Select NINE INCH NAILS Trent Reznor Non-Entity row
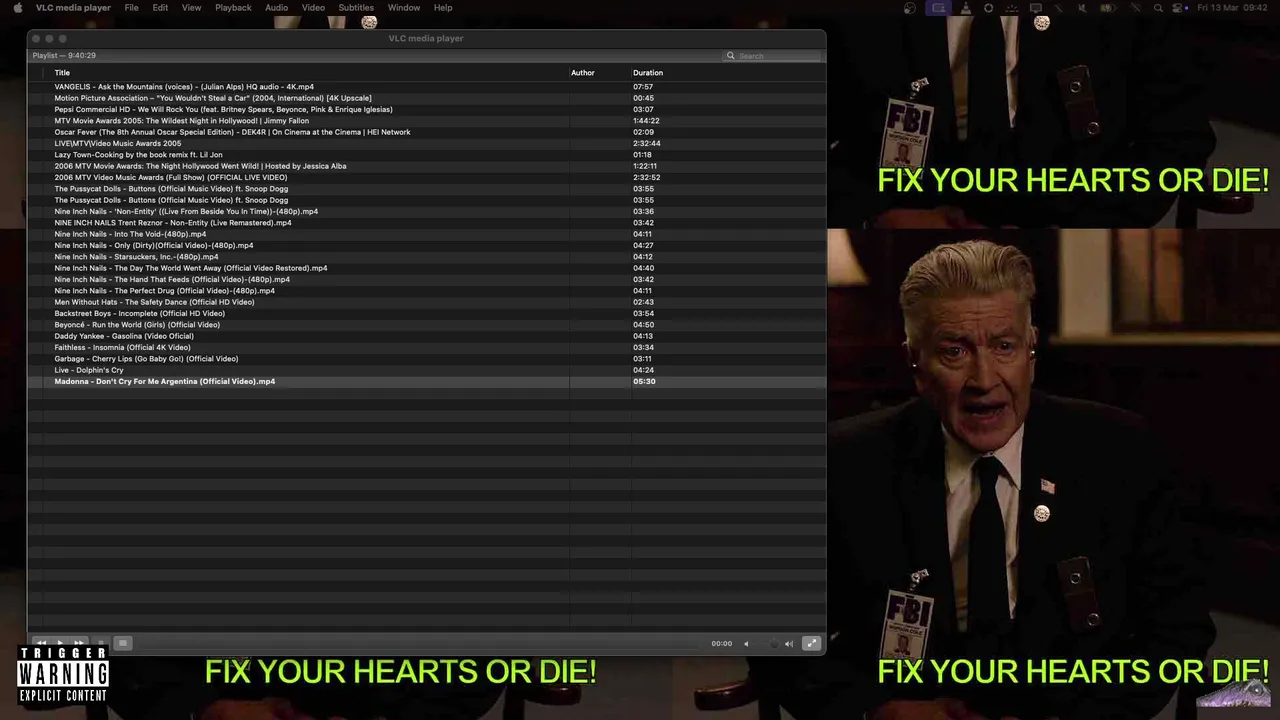This screenshot has width=1280, height=720. click(427, 223)
